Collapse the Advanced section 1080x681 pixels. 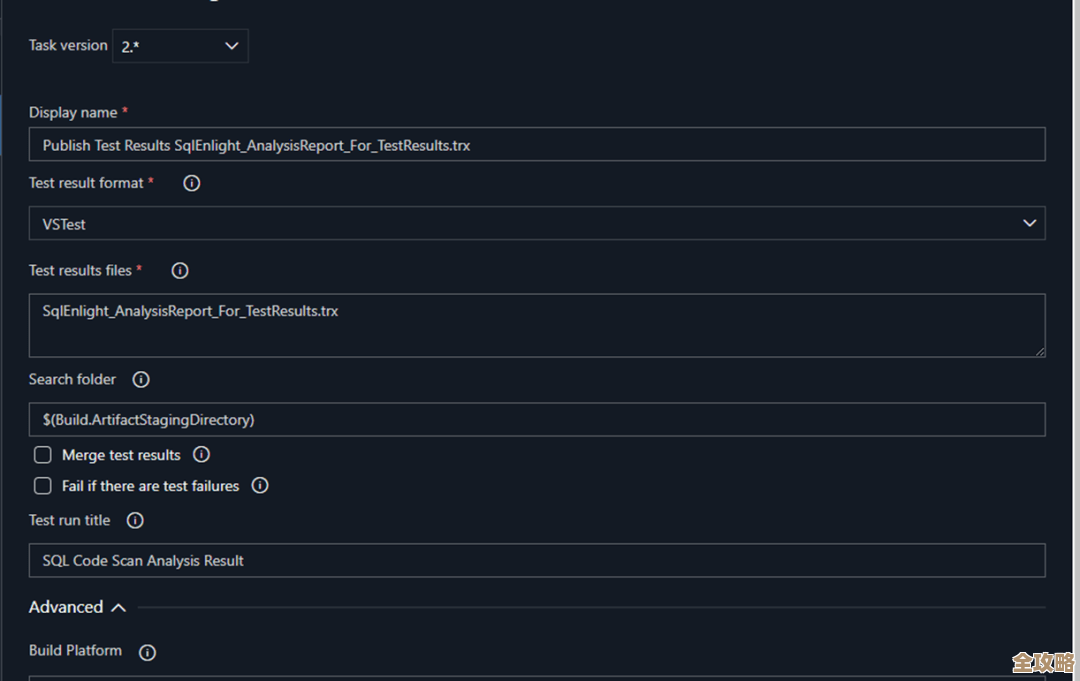coord(118,607)
